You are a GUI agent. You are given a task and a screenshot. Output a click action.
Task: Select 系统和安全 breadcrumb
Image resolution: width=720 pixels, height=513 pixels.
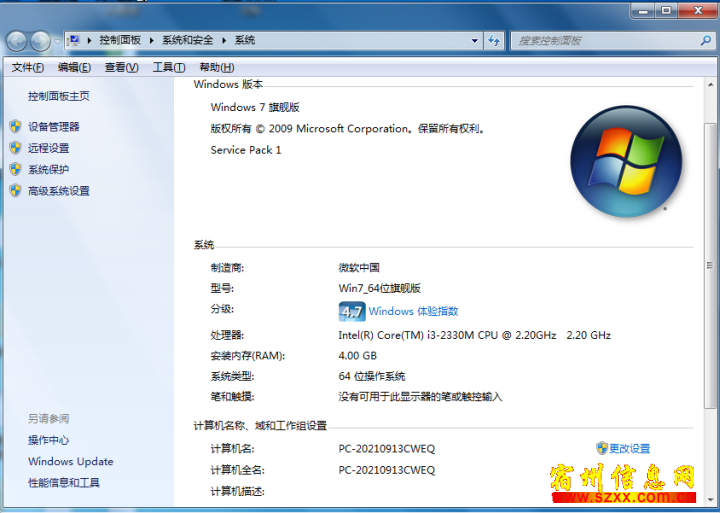187,40
